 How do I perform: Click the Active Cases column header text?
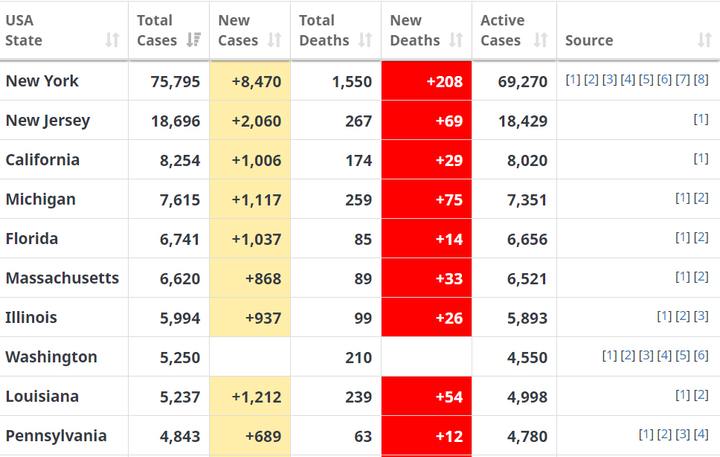pos(502,30)
